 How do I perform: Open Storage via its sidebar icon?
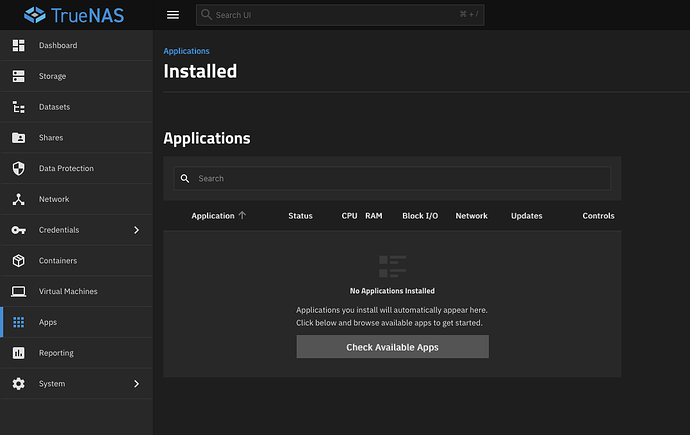pyautogui.click(x=18, y=76)
